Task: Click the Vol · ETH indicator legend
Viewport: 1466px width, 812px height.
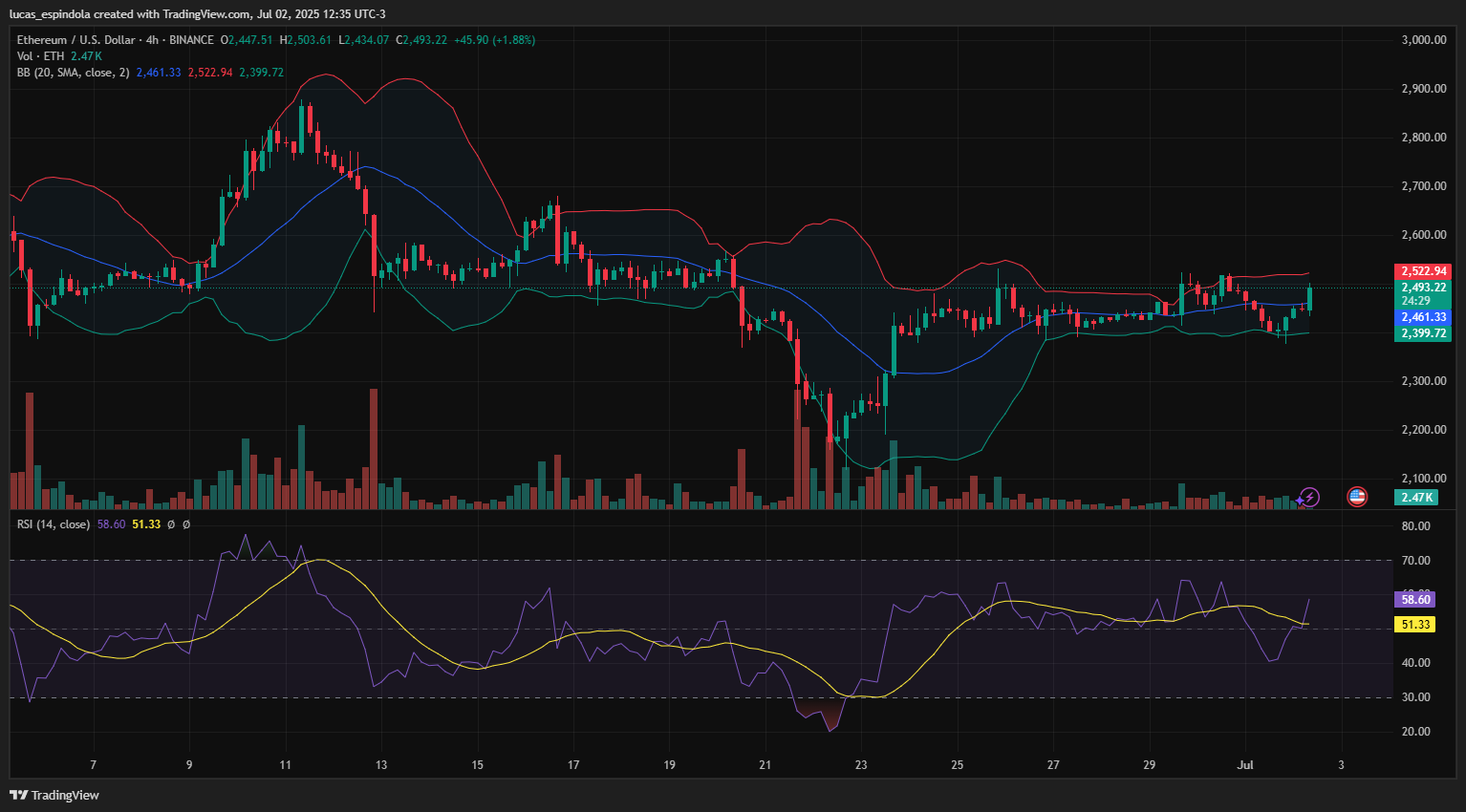Action: 40,56
